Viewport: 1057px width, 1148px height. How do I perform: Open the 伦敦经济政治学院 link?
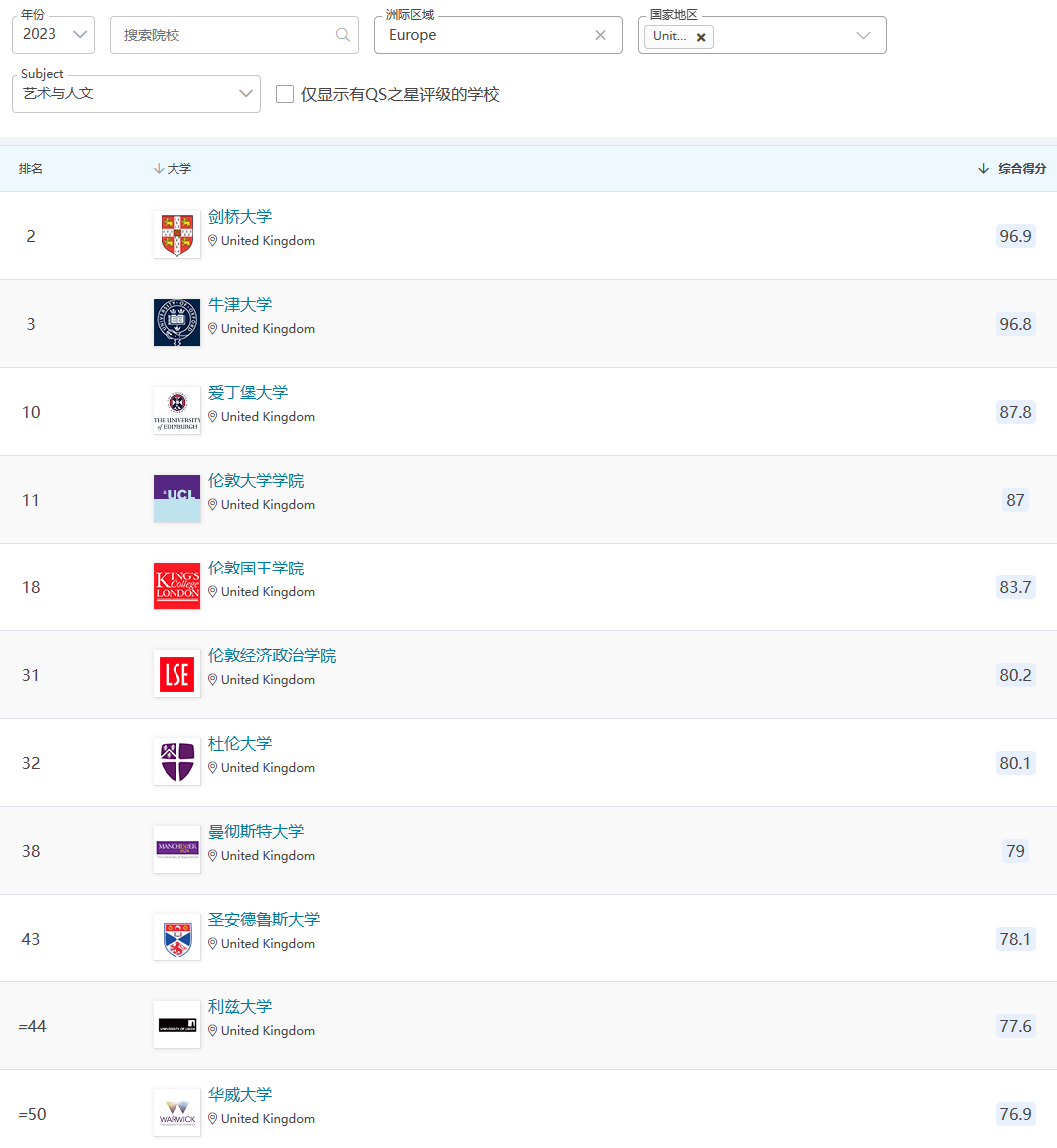coord(272,656)
